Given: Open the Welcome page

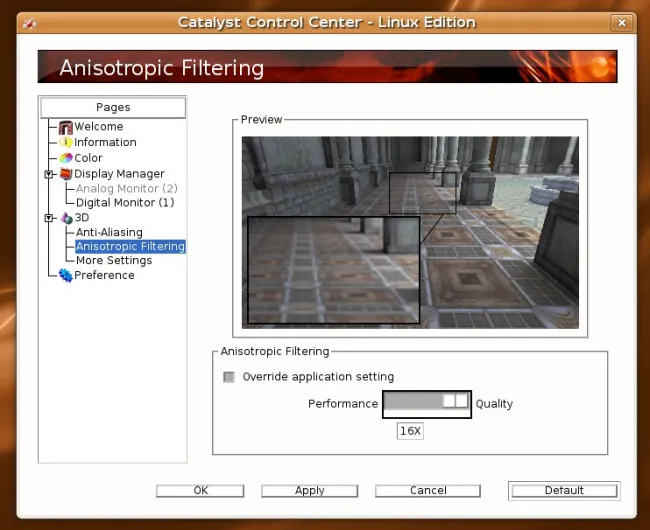Looking at the screenshot, I should (x=99, y=126).
